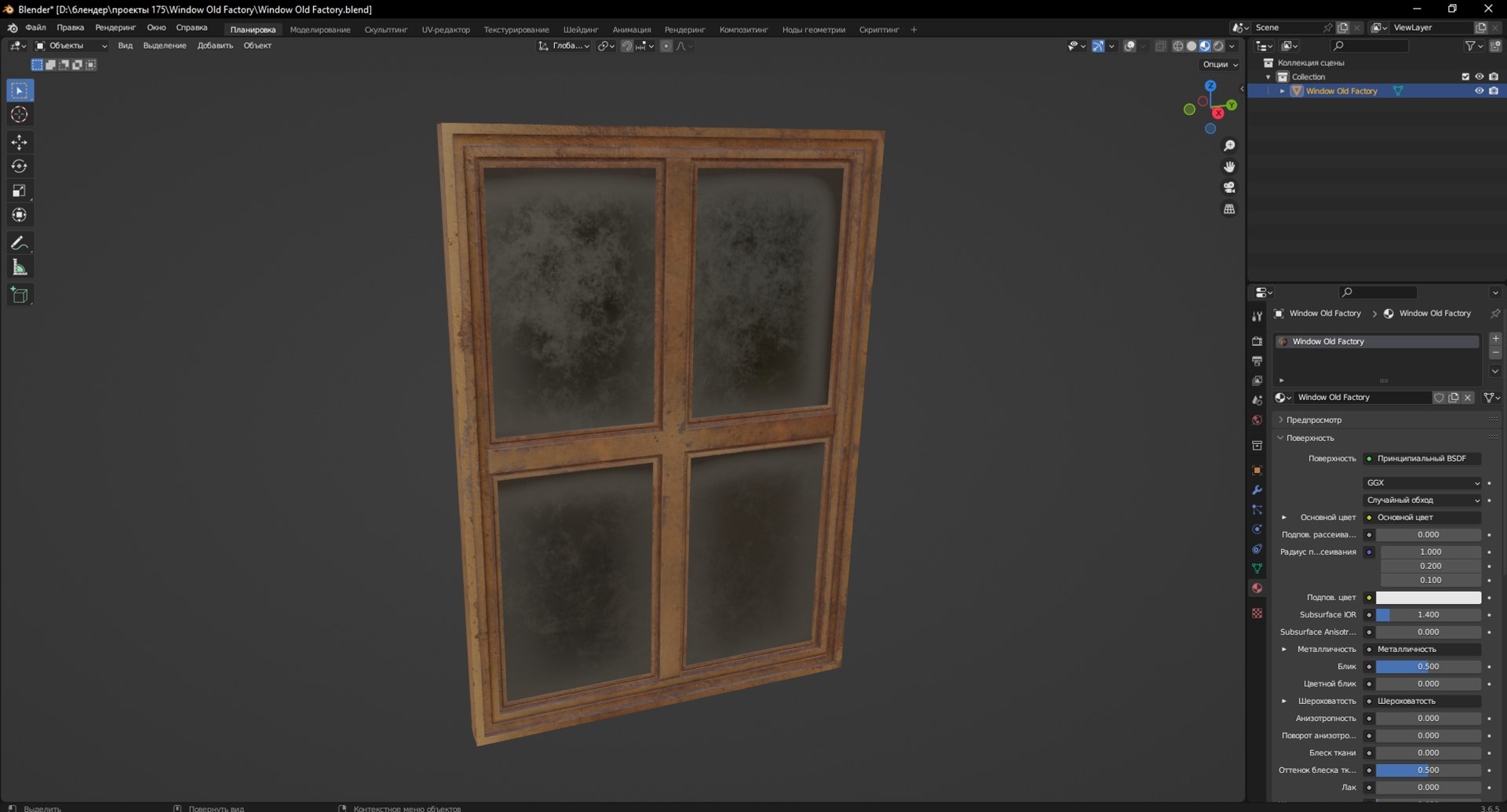Screen dimensions: 1507x812
Task: Toggle camera view icon in viewport
Action: pos(1229,188)
